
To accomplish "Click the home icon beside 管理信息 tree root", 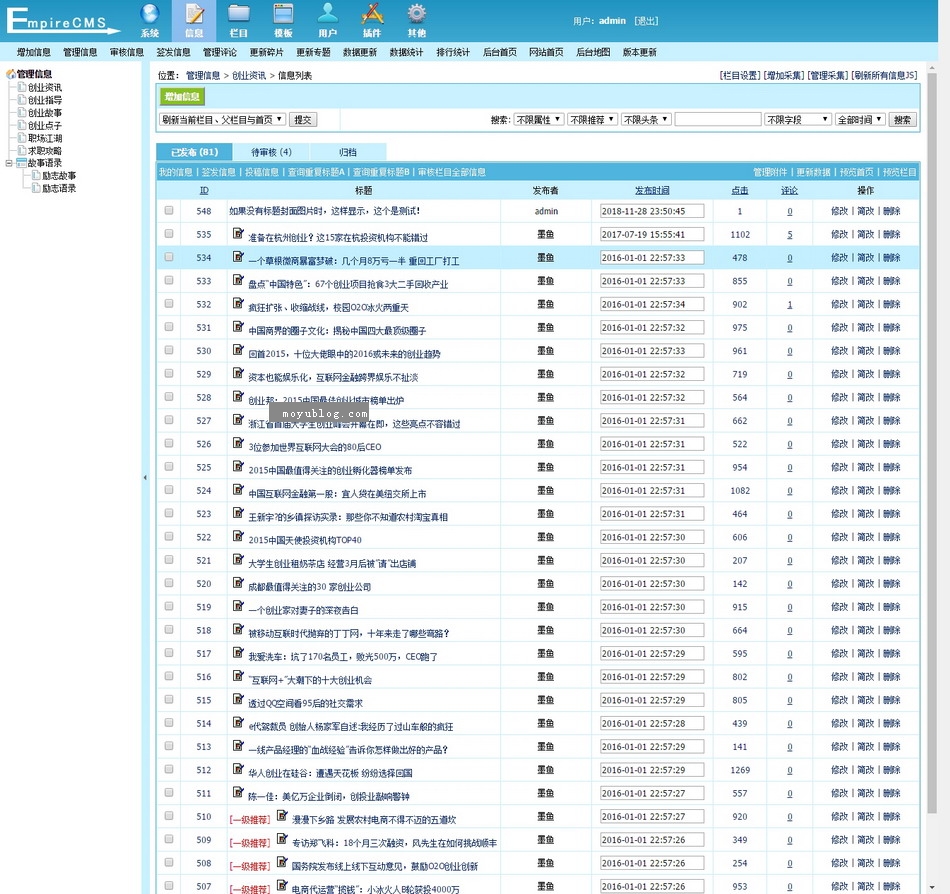I will [11, 74].
